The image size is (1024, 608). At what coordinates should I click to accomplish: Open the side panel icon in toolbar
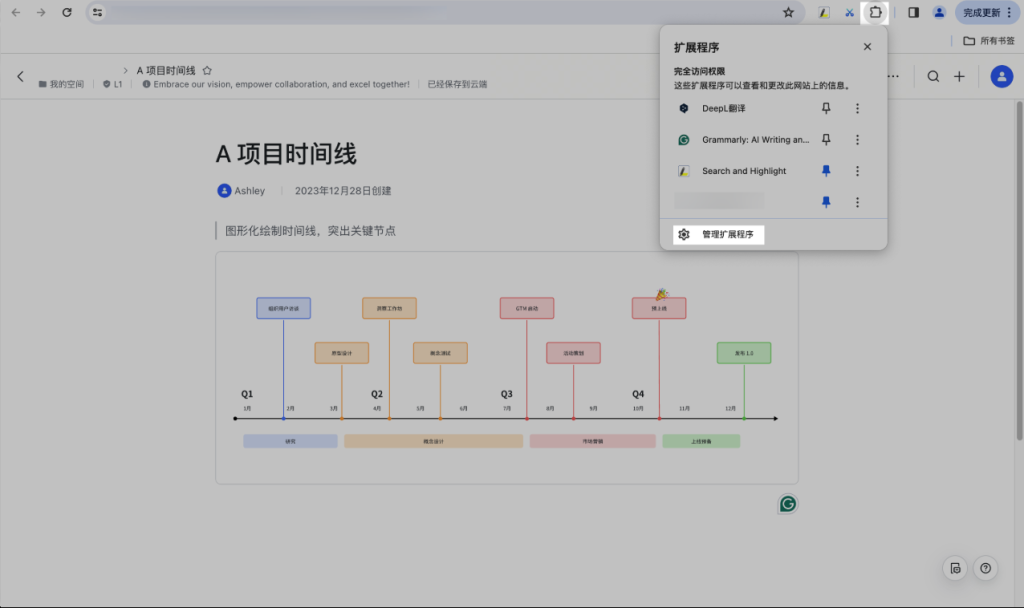pyautogui.click(x=912, y=12)
